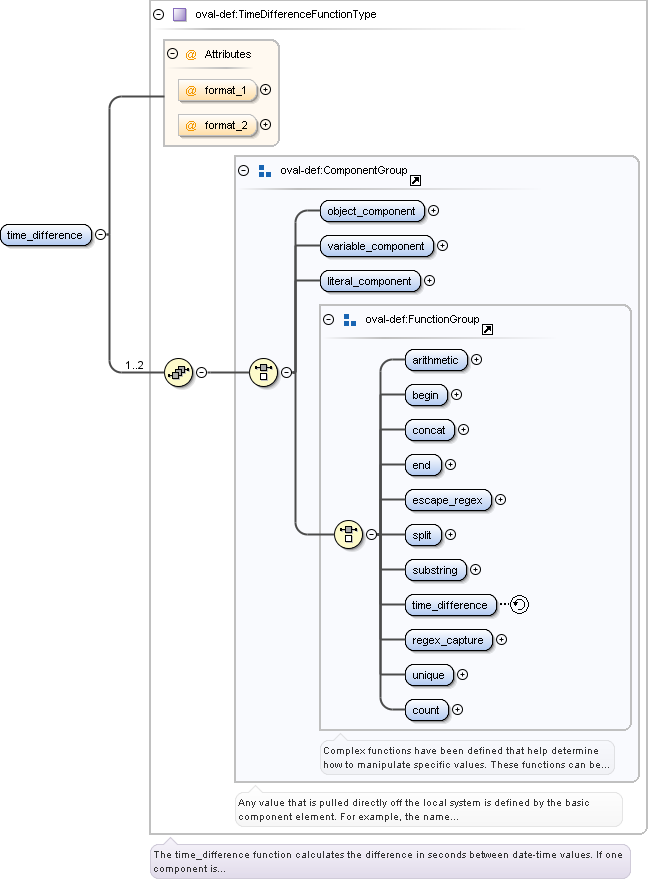Viewport: 649px width, 882px height.
Task: Select the variable_component element
Action: (x=376, y=245)
